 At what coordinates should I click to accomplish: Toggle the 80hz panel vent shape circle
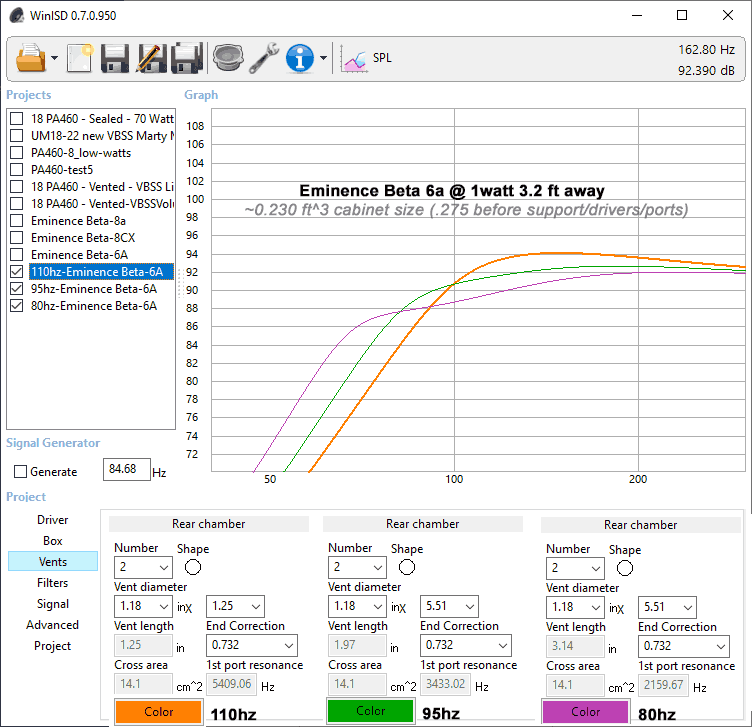(625, 568)
